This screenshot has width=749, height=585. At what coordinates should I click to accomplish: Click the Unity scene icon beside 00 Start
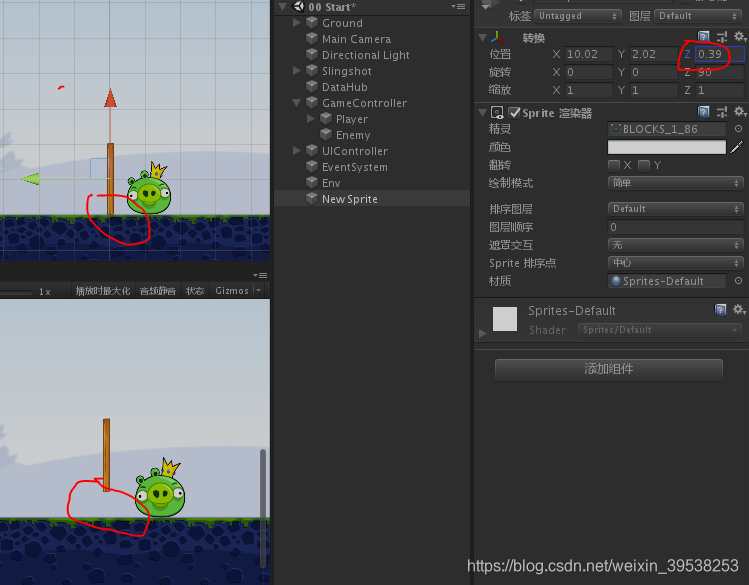point(299,6)
